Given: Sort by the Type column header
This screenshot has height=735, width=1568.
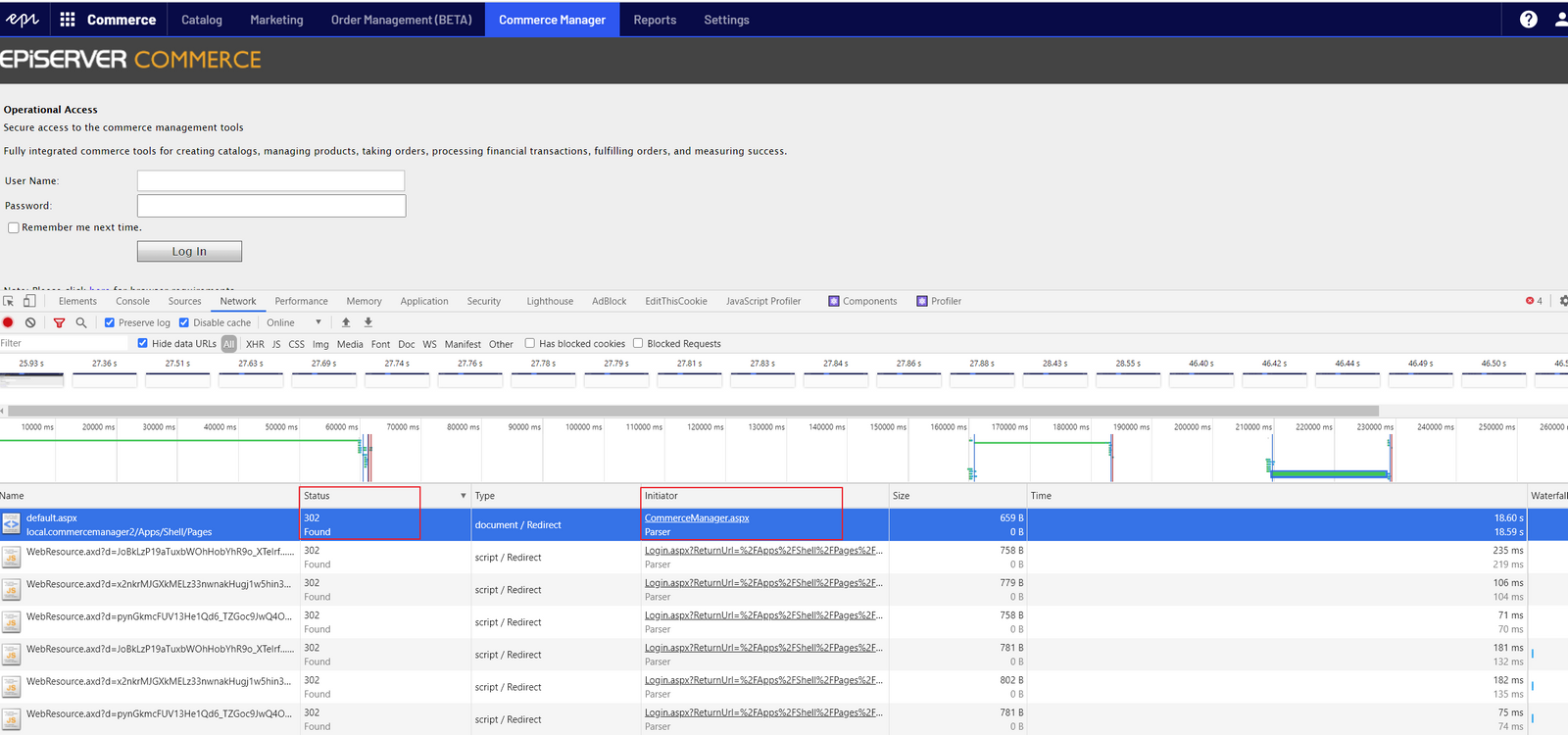Looking at the screenshot, I should 556,496.
